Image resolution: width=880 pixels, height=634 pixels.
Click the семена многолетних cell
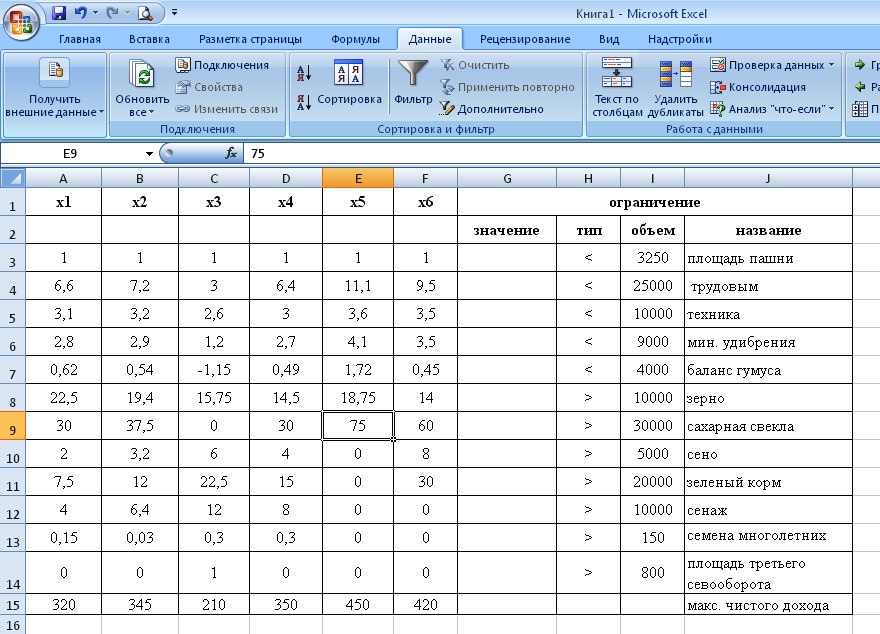[x=768, y=537]
